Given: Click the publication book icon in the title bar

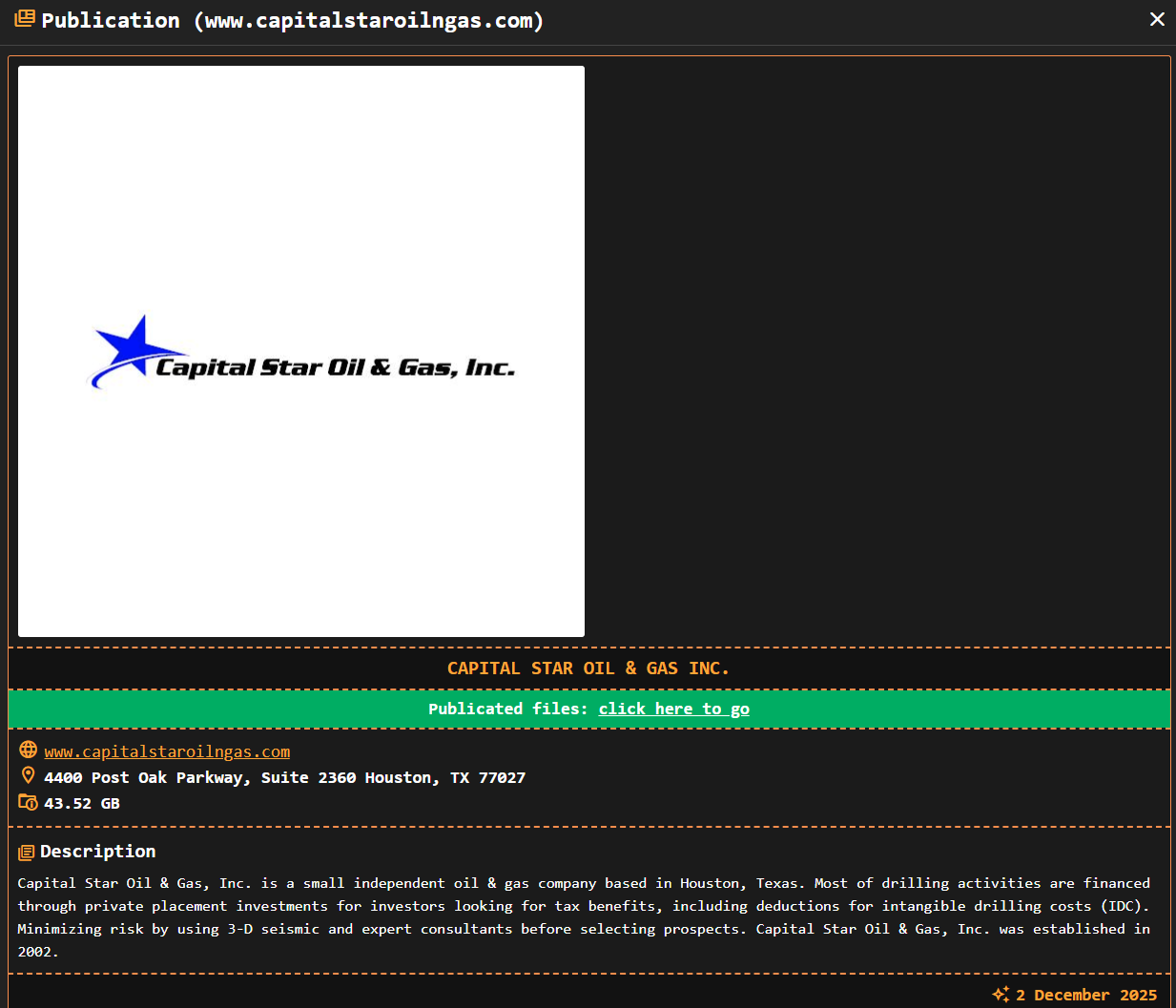Looking at the screenshot, I should [24, 18].
